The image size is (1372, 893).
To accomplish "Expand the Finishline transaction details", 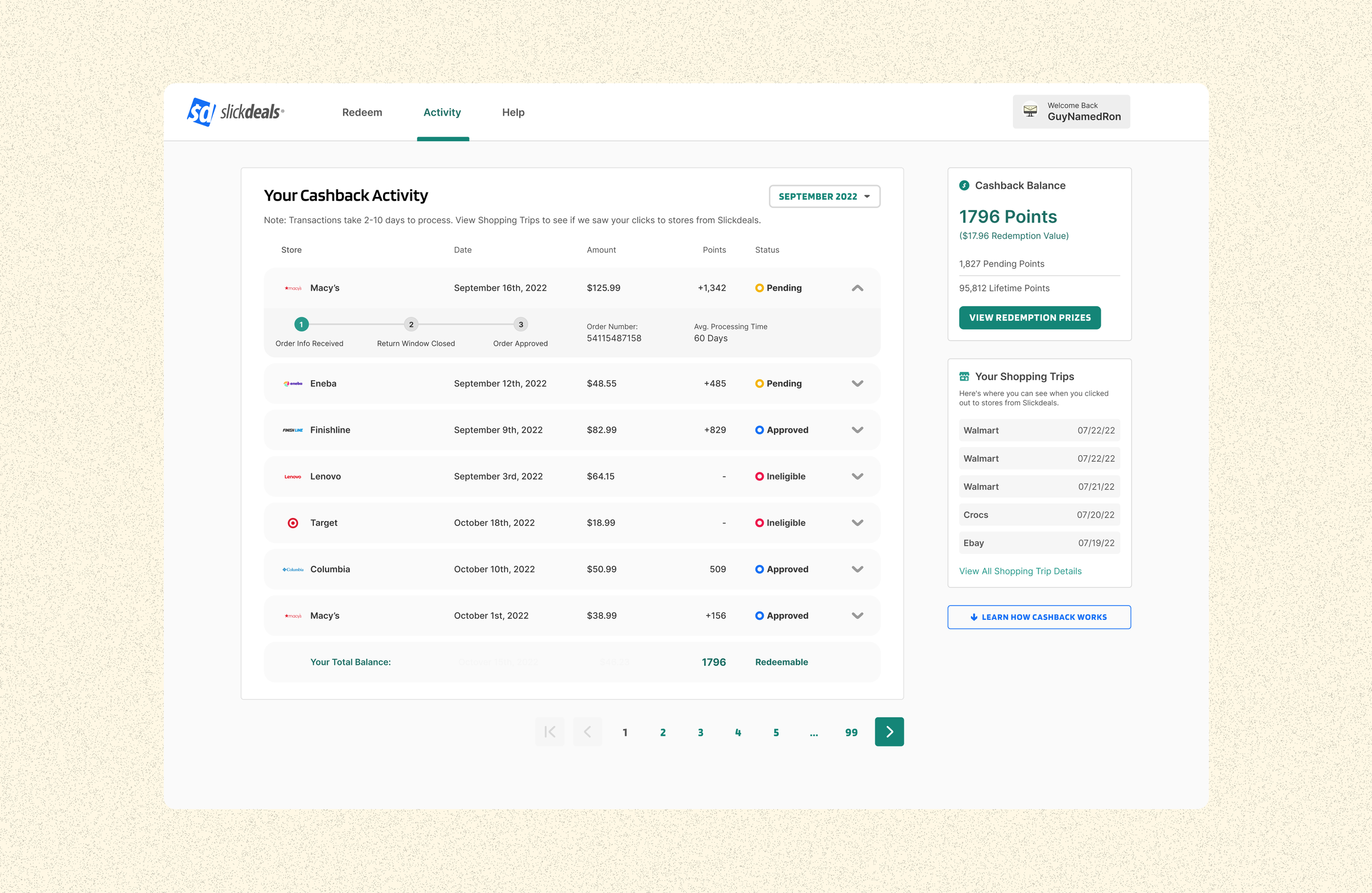I will click(x=857, y=430).
